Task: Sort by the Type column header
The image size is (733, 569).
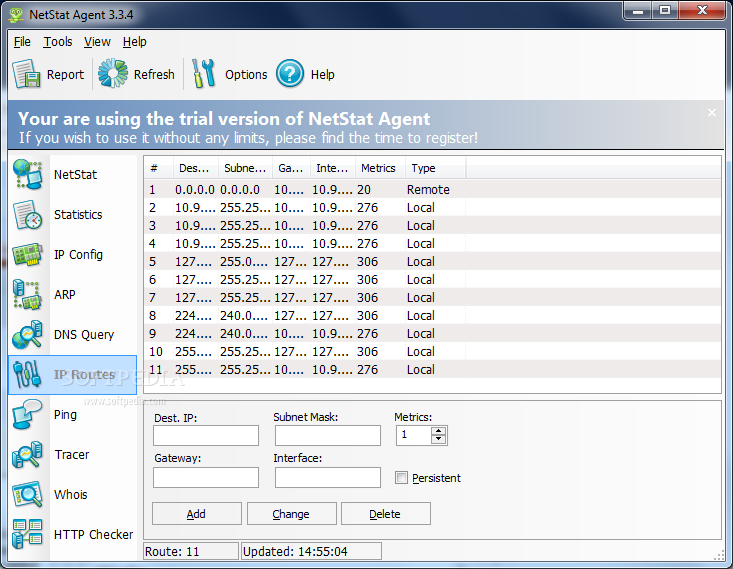Action: click(x=435, y=168)
